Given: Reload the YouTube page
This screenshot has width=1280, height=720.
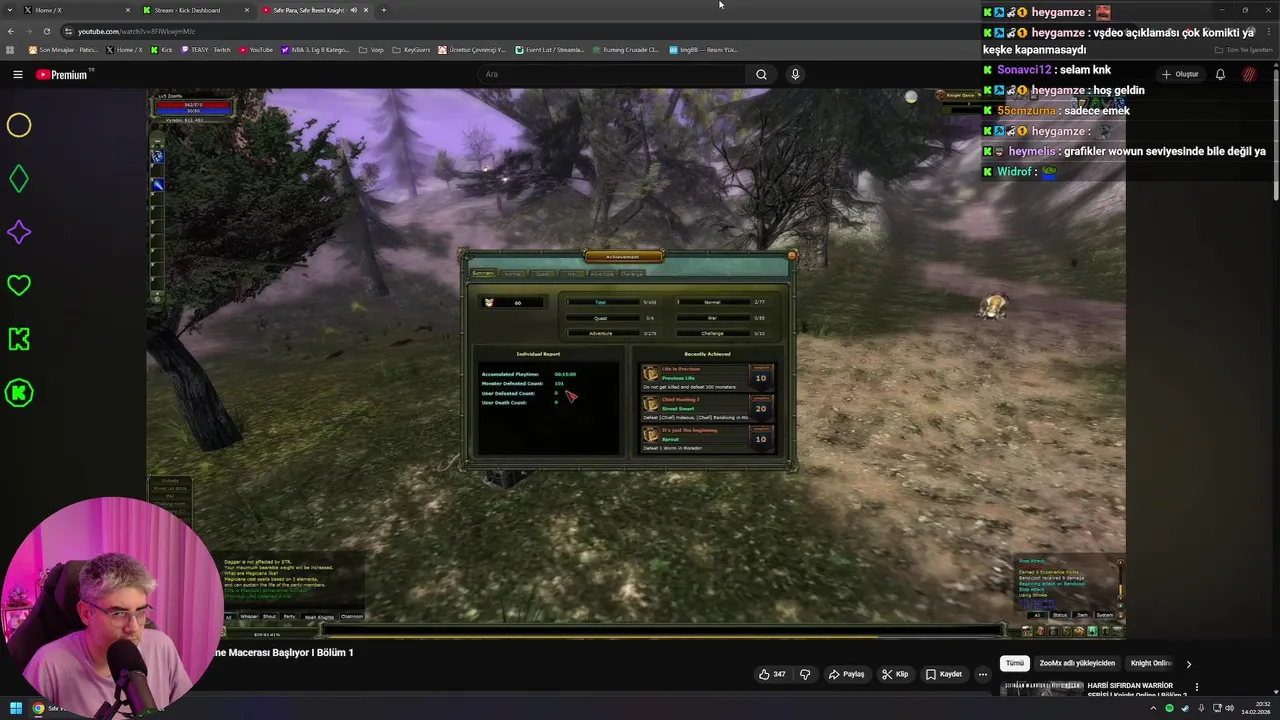Looking at the screenshot, I should click(x=46, y=31).
